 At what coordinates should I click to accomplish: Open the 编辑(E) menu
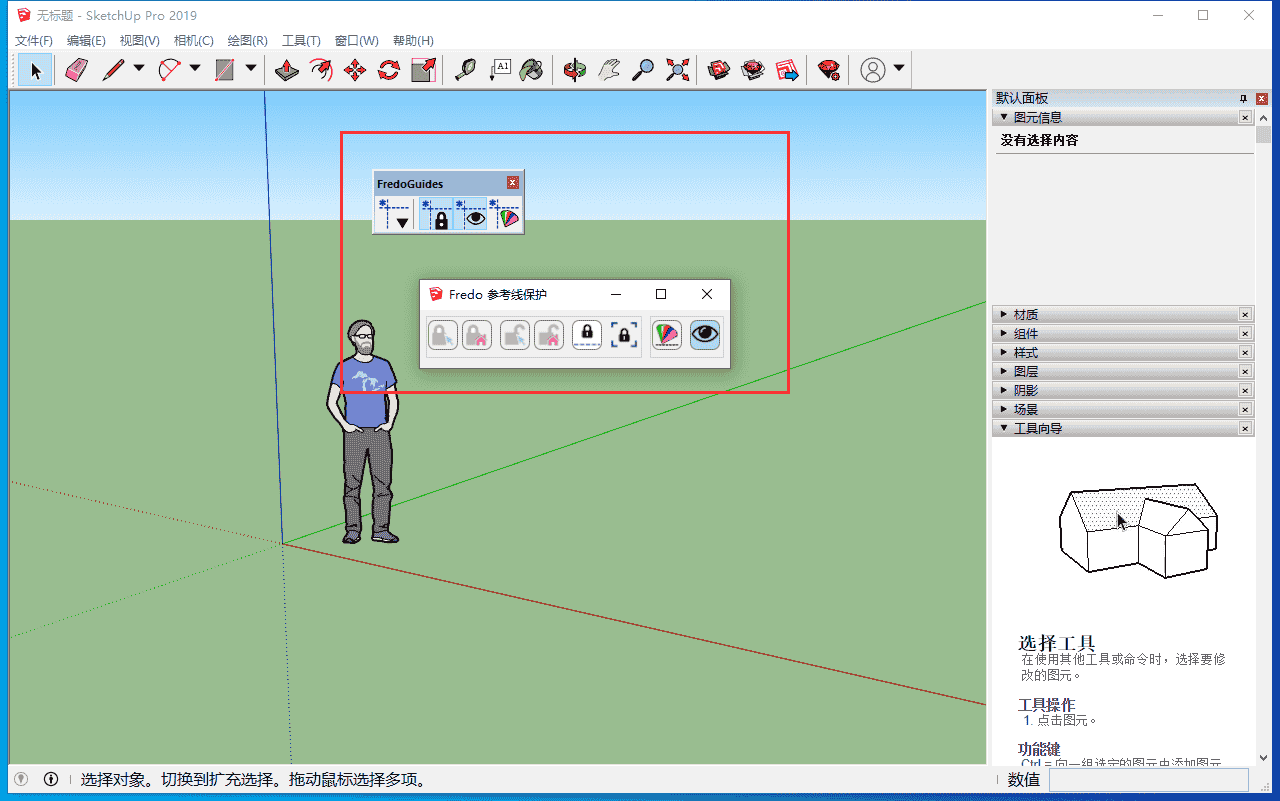point(86,41)
